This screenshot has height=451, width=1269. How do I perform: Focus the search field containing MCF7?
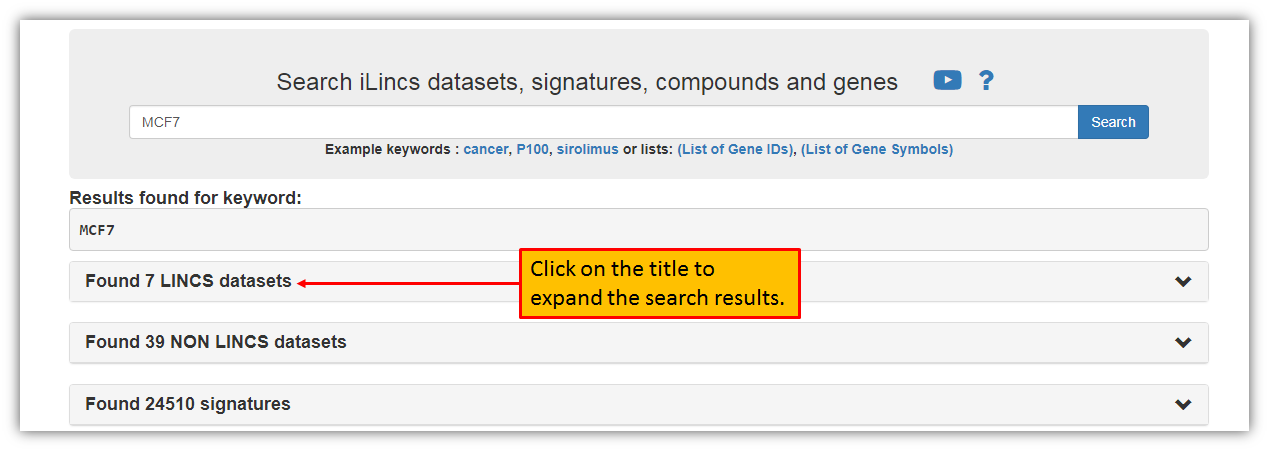tap(603, 122)
